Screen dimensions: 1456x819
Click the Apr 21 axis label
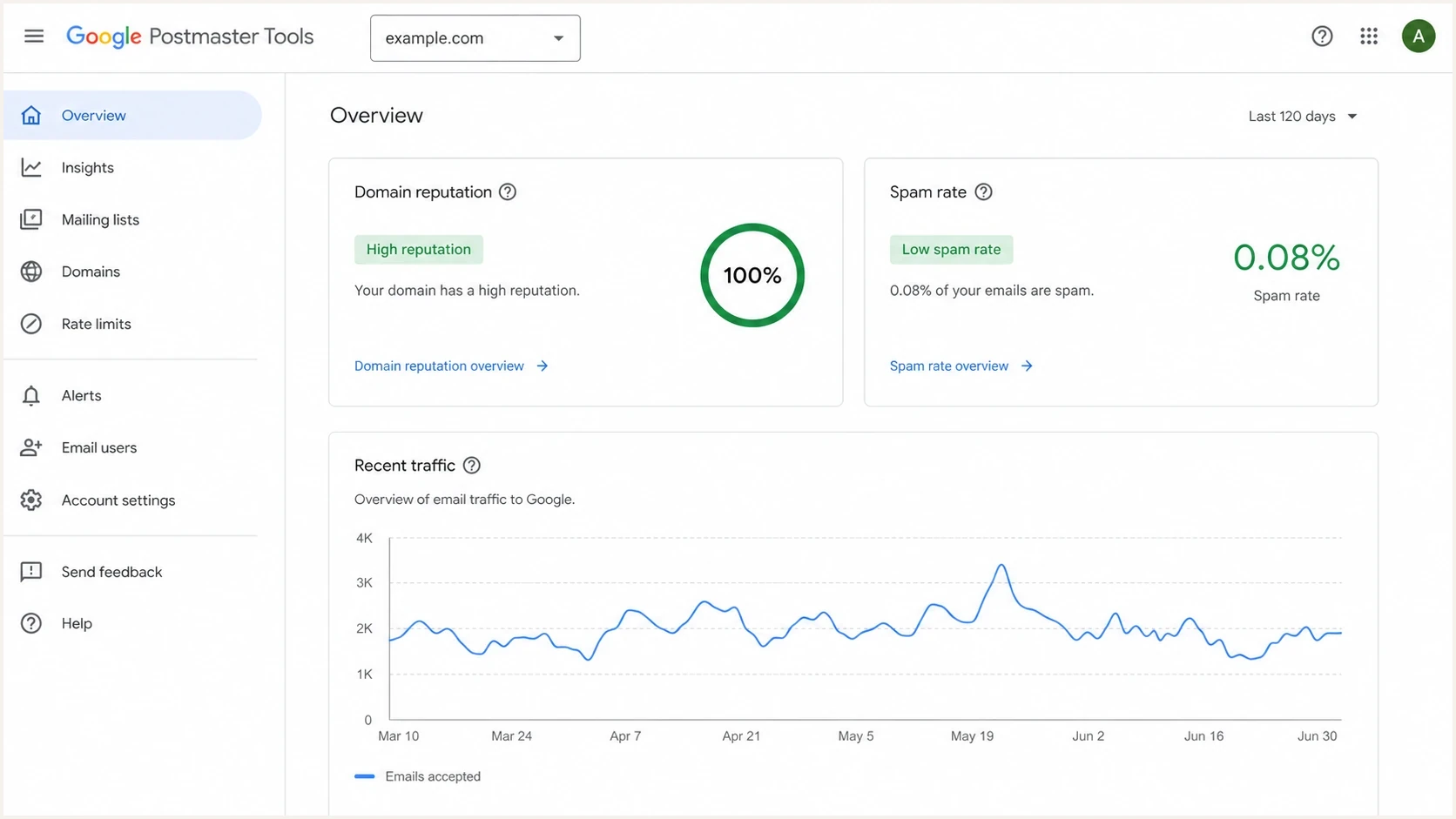pyautogui.click(x=741, y=735)
